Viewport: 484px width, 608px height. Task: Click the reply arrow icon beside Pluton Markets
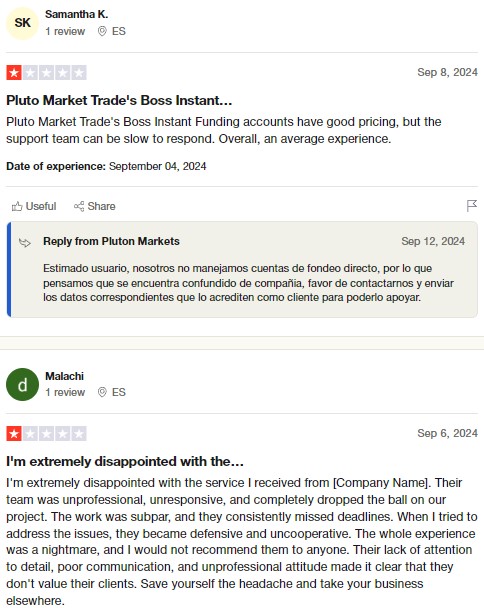pos(25,243)
